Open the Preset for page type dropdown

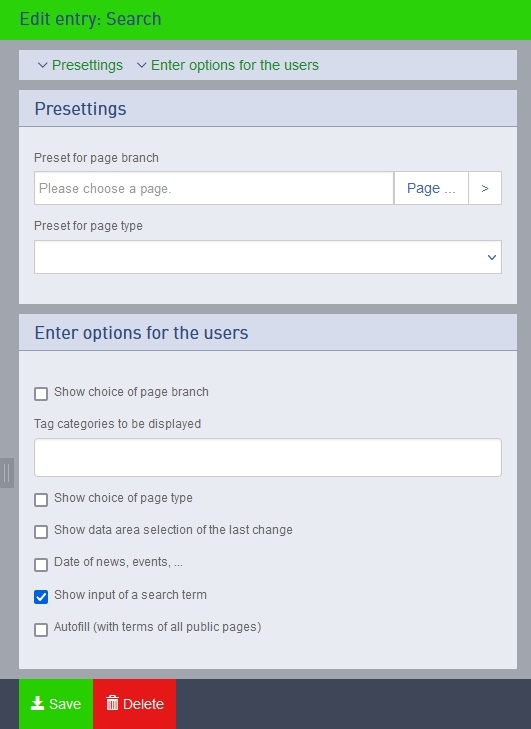[x=268, y=257]
